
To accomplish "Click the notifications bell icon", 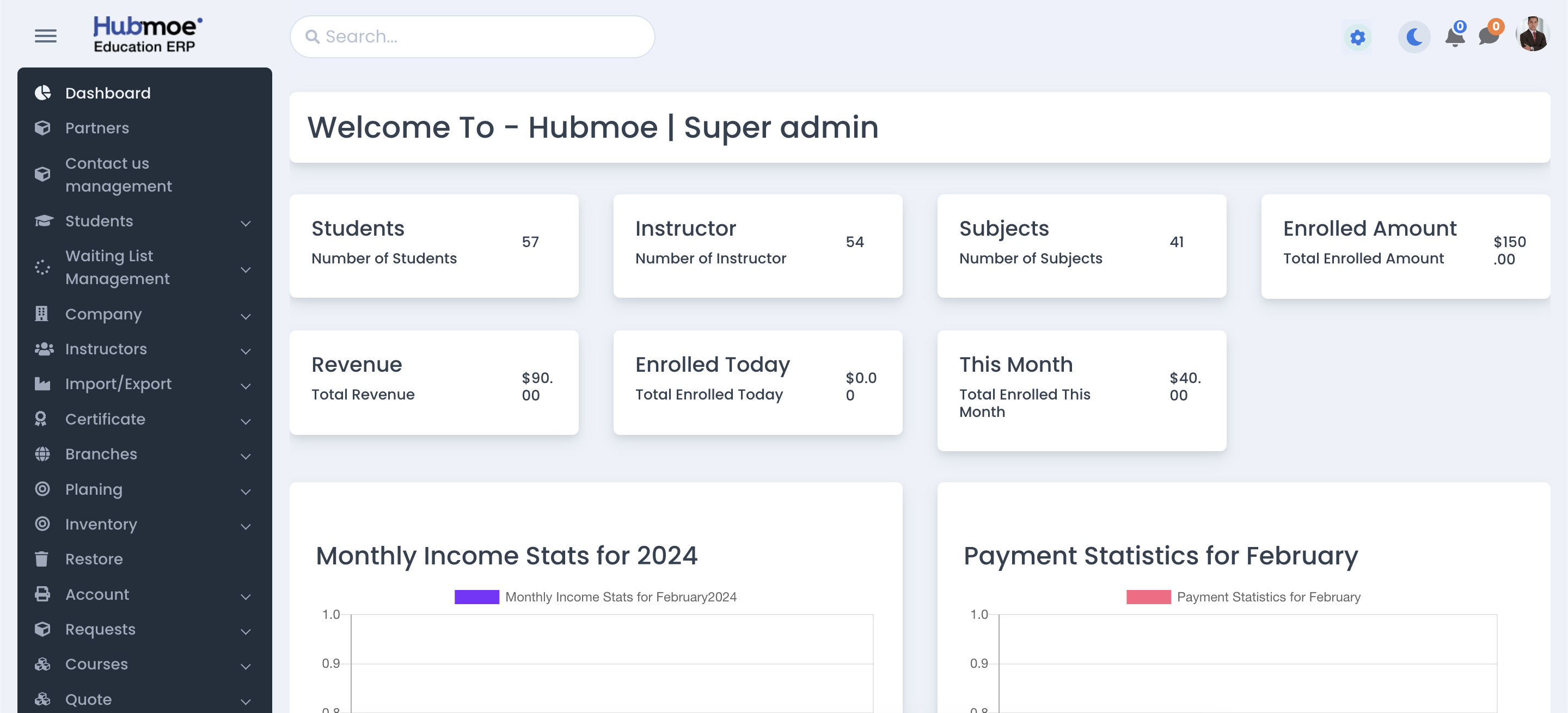I will click(x=1455, y=37).
